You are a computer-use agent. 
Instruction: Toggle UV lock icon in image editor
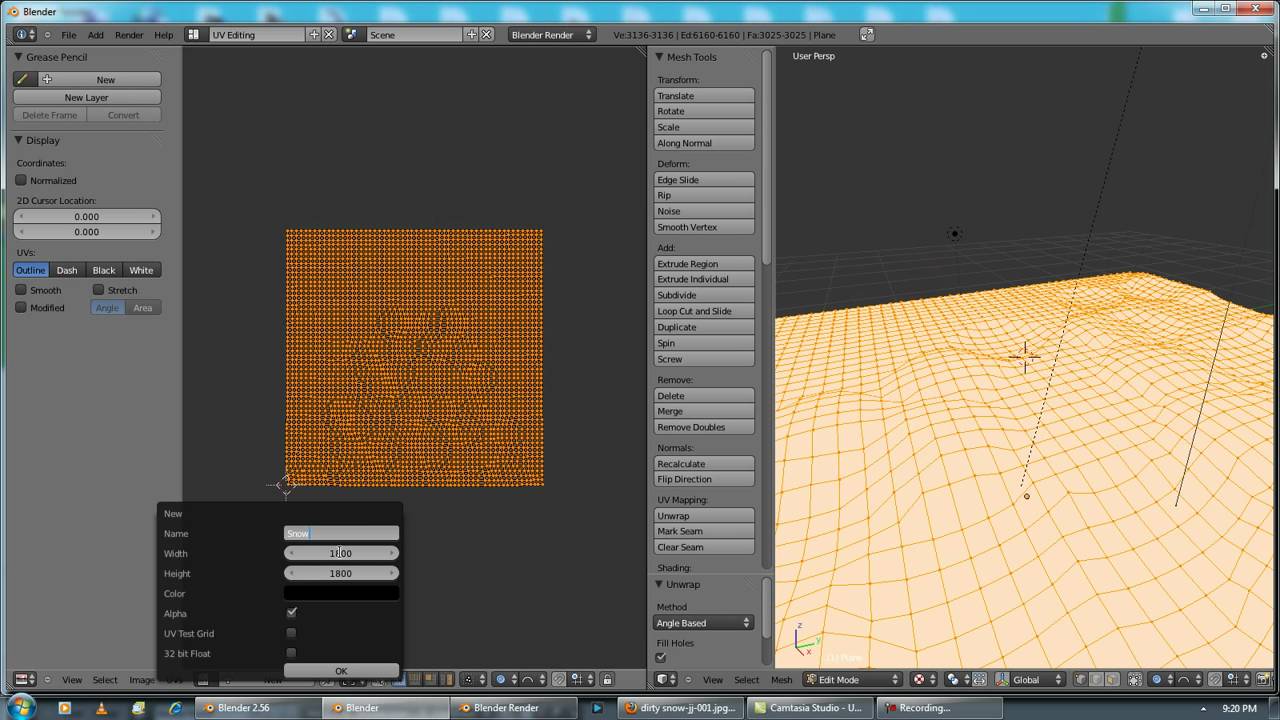[606, 679]
